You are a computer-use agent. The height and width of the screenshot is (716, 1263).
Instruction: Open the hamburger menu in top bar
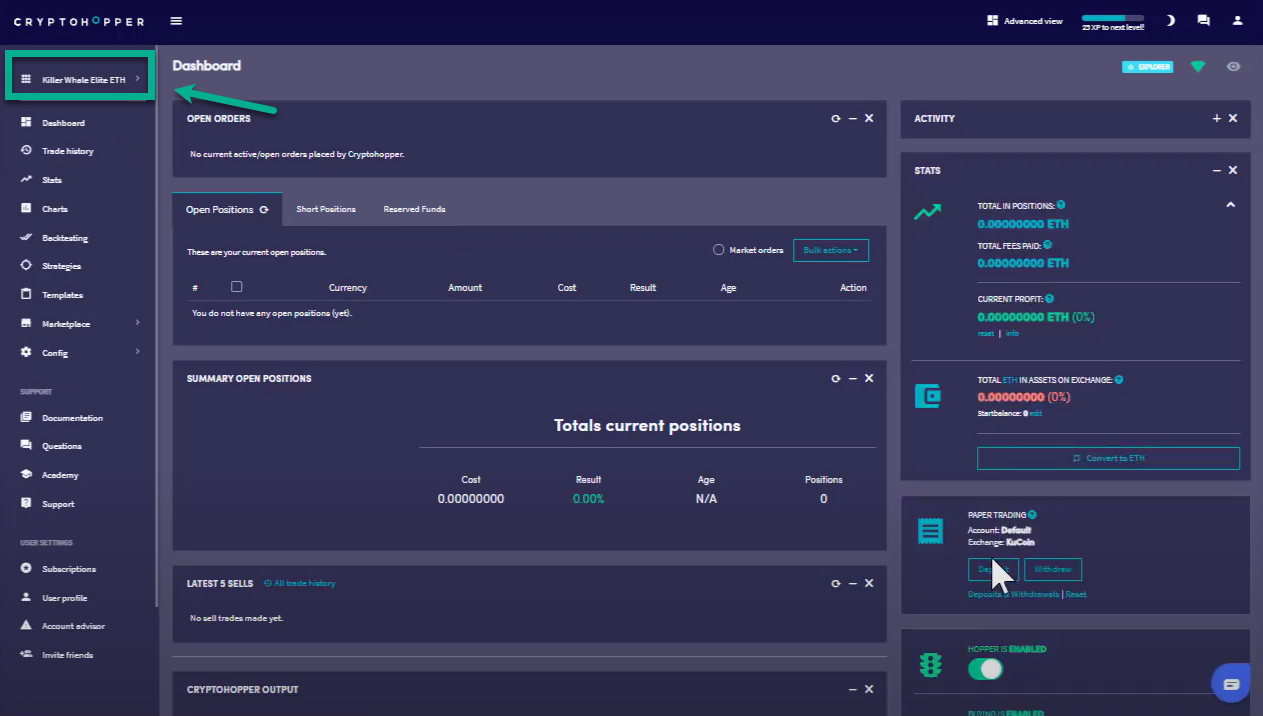(176, 21)
